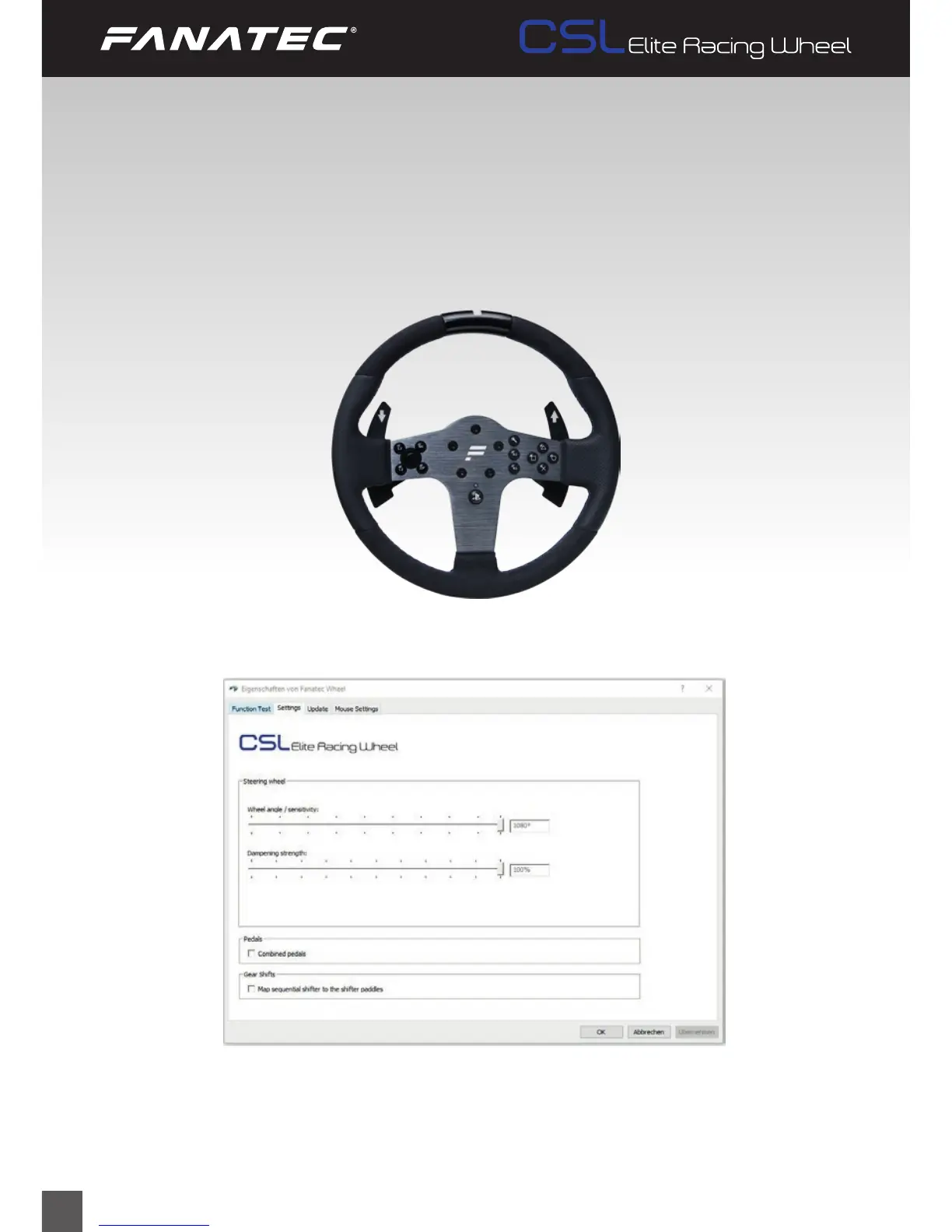The width and height of the screenshot is (952, 1232).
Task: Click the Fanatec icon in the dialog title bar
Action: 233,689
